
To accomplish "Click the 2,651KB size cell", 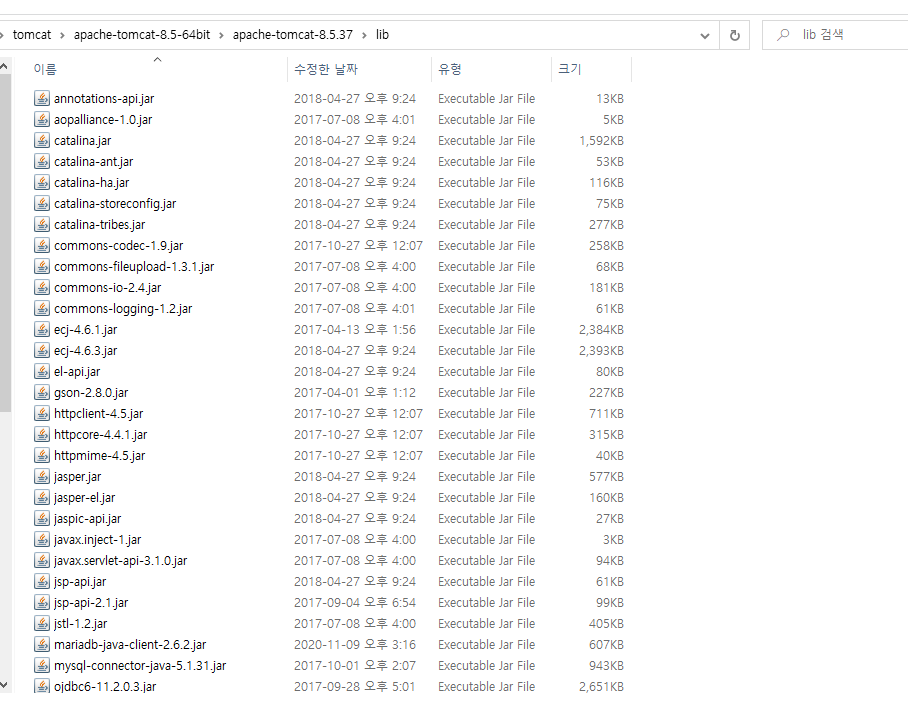I will pyautogui.click(x=601, y=687).
